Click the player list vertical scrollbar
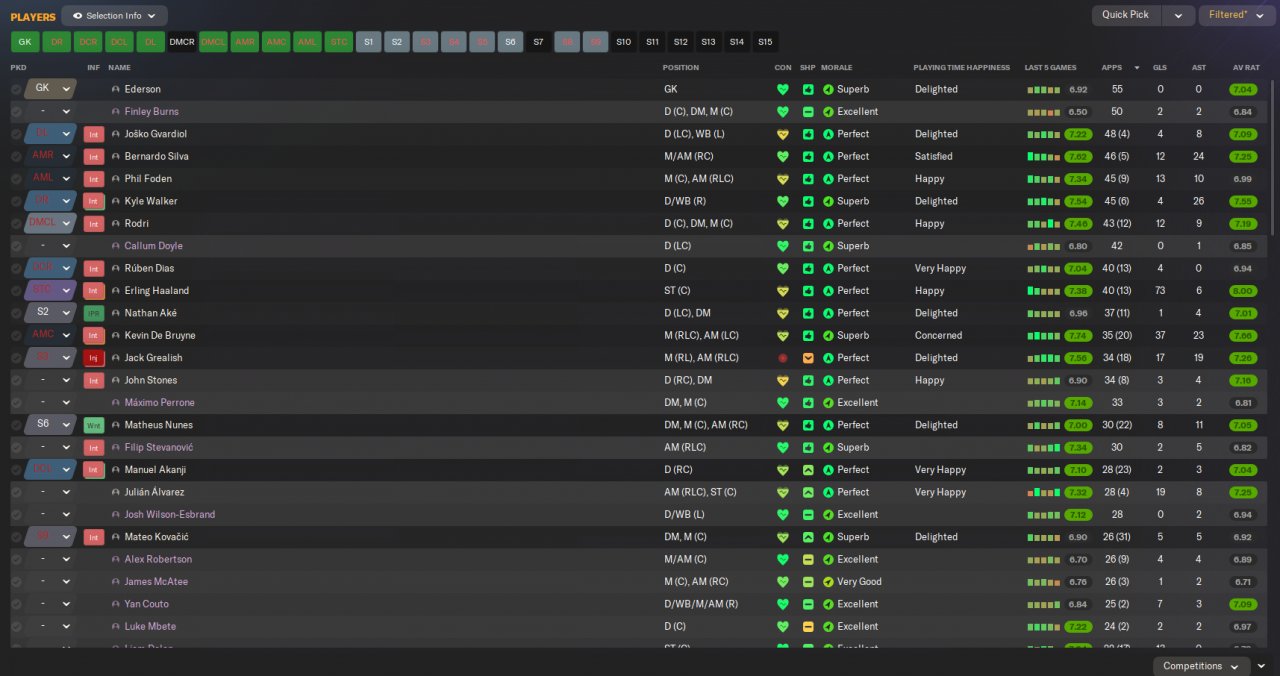This screenshot has height=676, width=1280. [x=1273, y=157]
